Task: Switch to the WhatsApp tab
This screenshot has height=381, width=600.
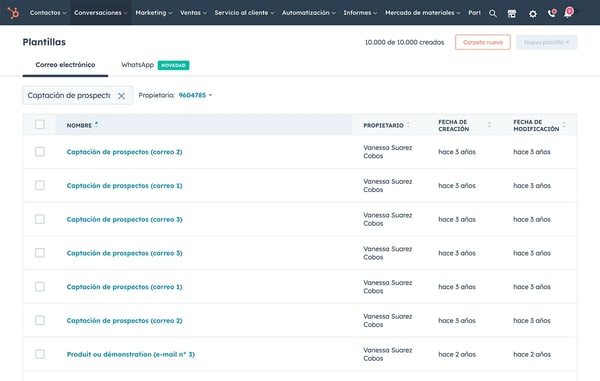Action: 137,65
